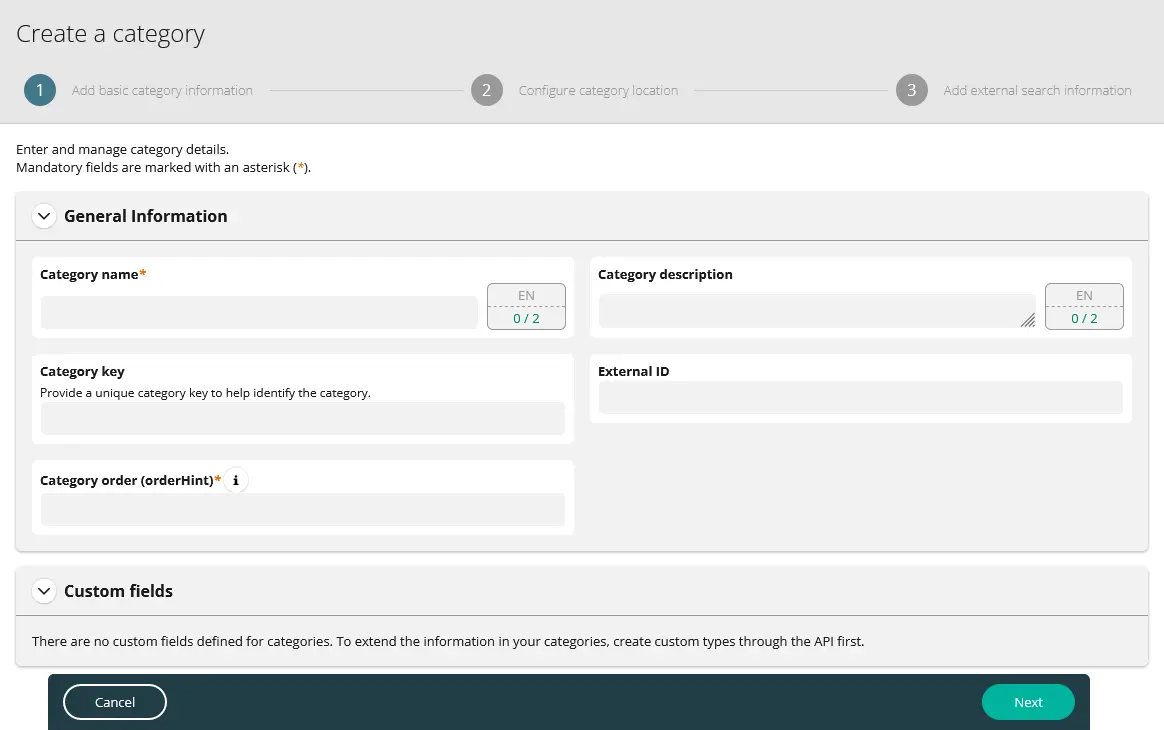Click the Category description text area

[x=816, y=310]
